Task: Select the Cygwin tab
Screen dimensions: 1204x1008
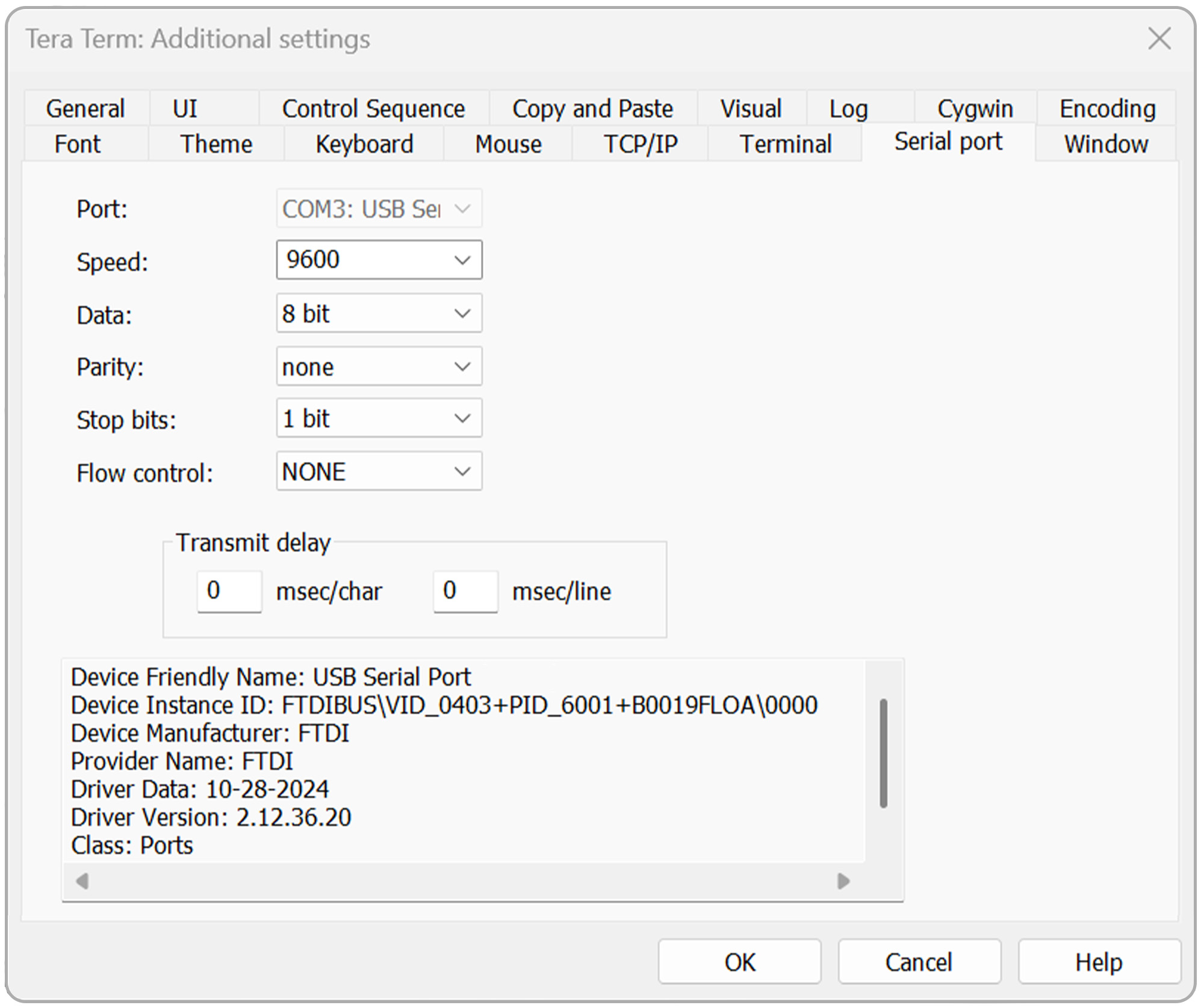Action: click(x=975, y=109)
